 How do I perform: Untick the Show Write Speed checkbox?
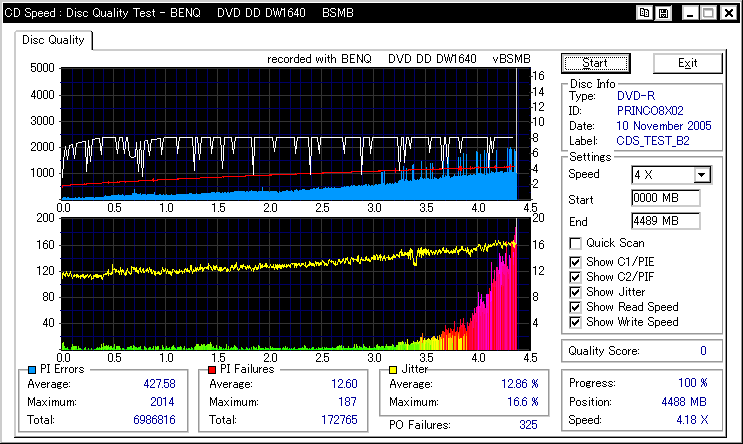pos(574,322)
